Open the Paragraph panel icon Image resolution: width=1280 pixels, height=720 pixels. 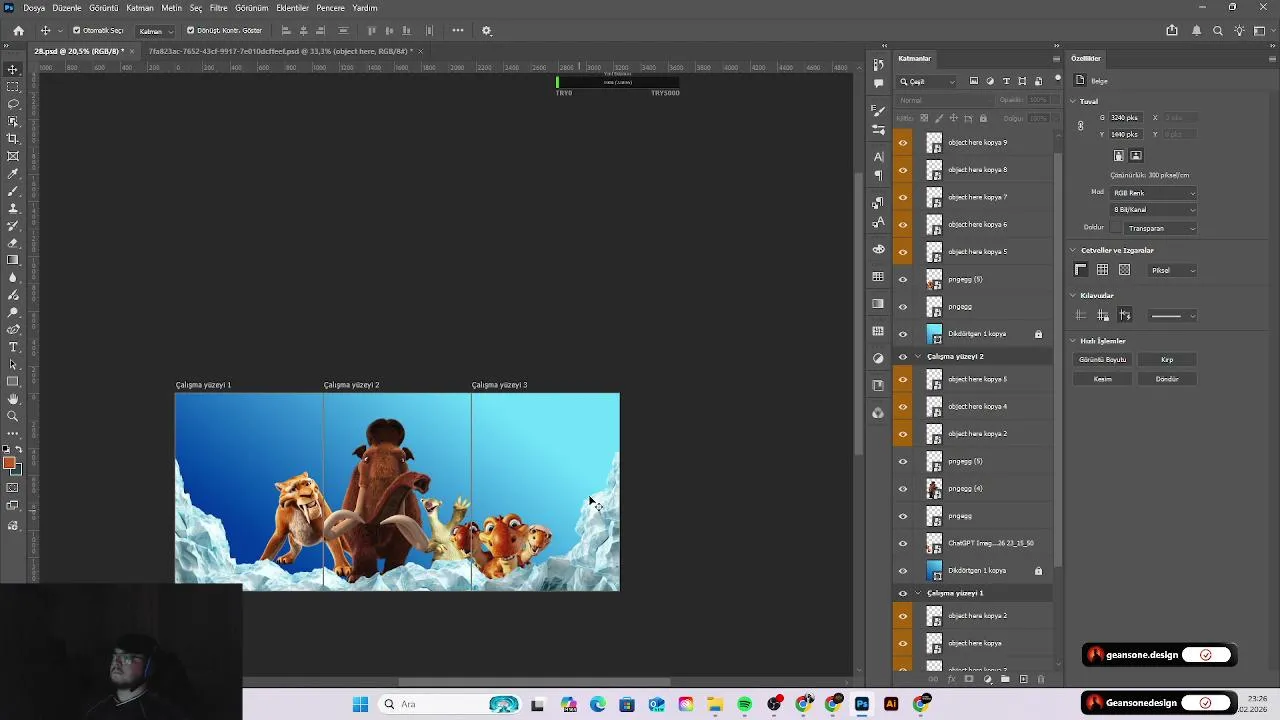[x=878, y=175]
